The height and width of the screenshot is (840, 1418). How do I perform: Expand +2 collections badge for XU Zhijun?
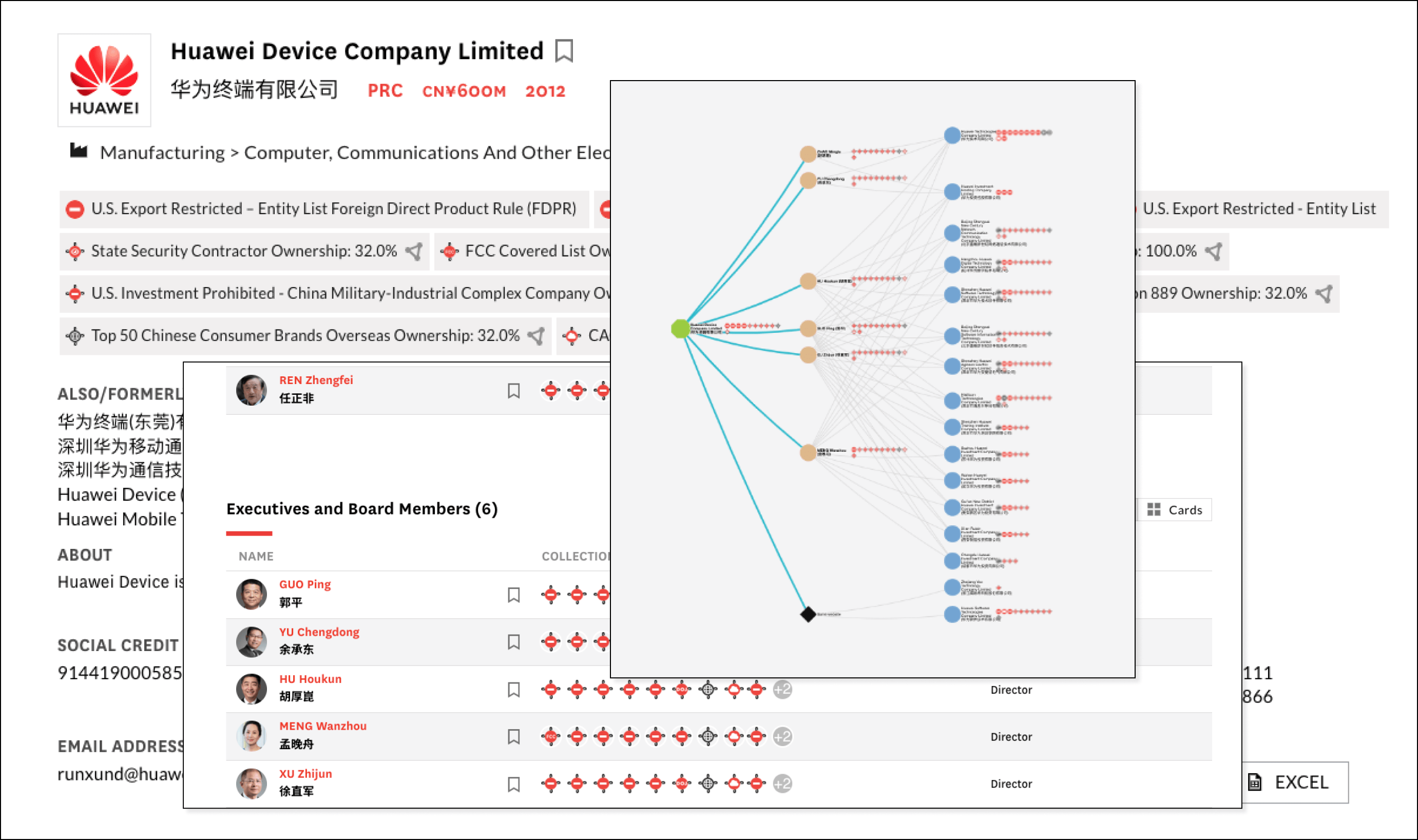782,784
